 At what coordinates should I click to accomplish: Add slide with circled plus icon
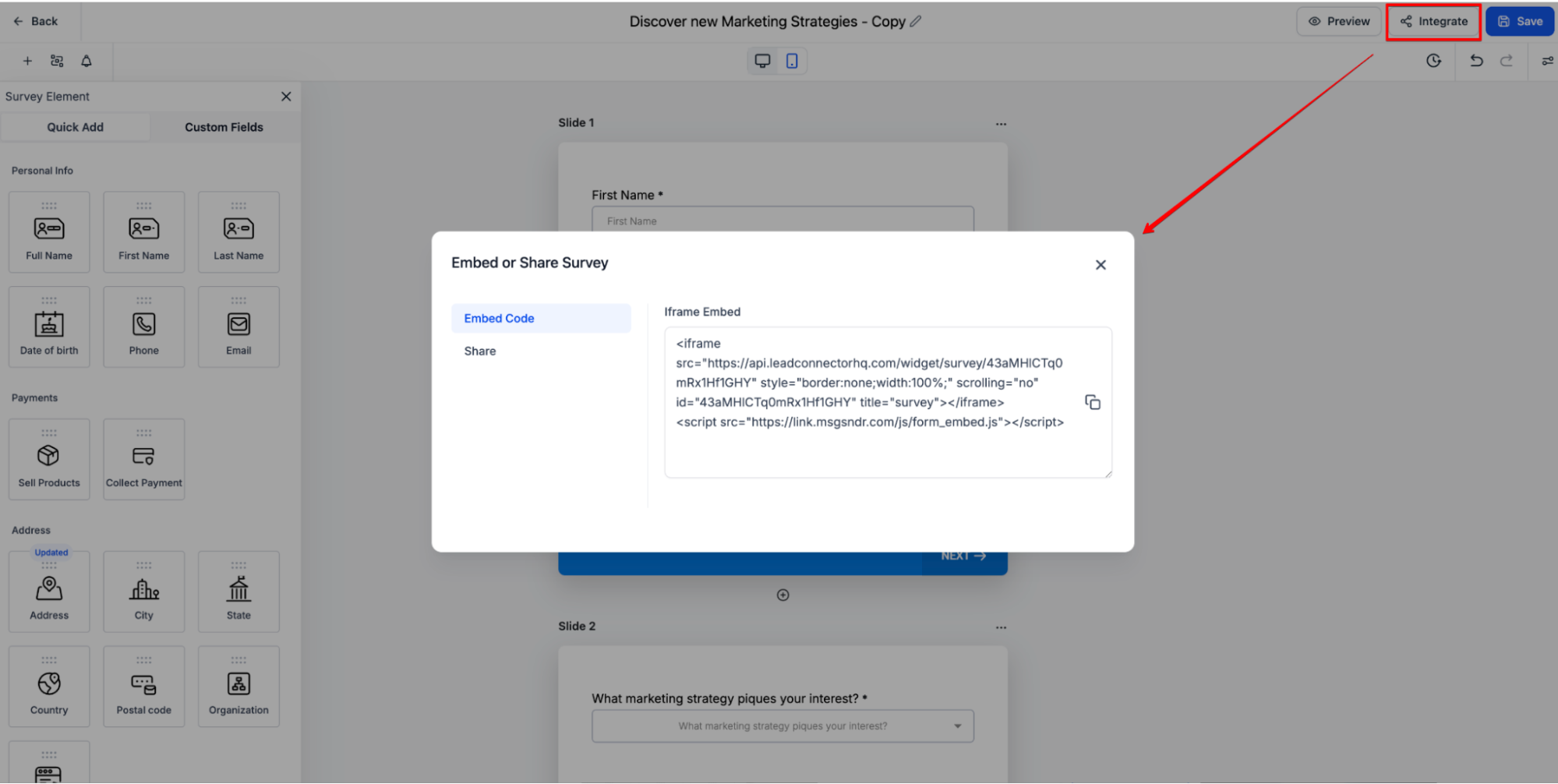pyautogui.click(x=783, y=595)
